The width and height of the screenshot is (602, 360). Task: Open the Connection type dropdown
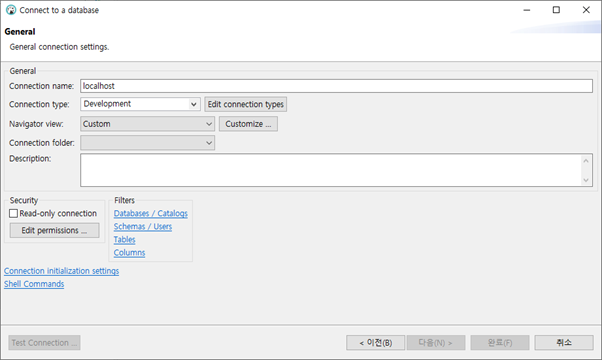click(141, 104)
